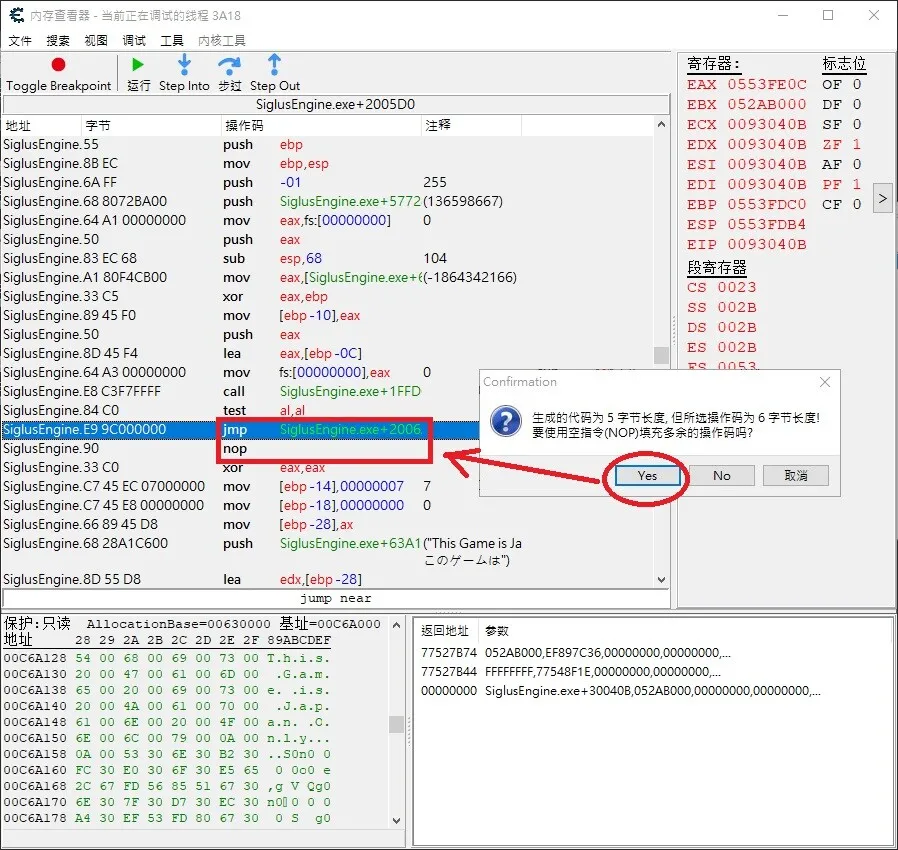Close the Confirmation dialog with X
The width and height of the screenshot is (898, 850).
pyautogui.click(x=824, y=382)
